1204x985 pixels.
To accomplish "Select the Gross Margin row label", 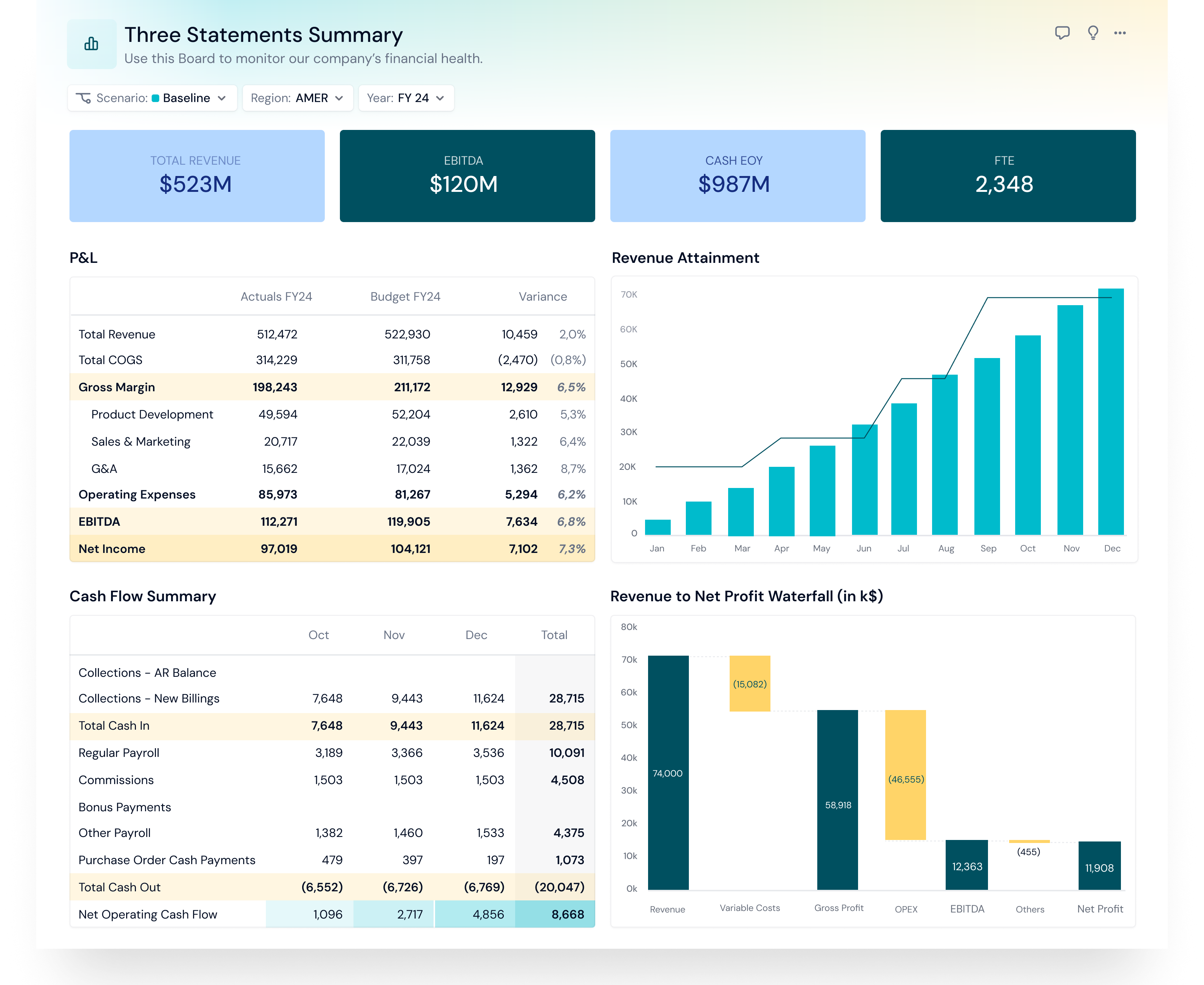I will click(116, 388).
